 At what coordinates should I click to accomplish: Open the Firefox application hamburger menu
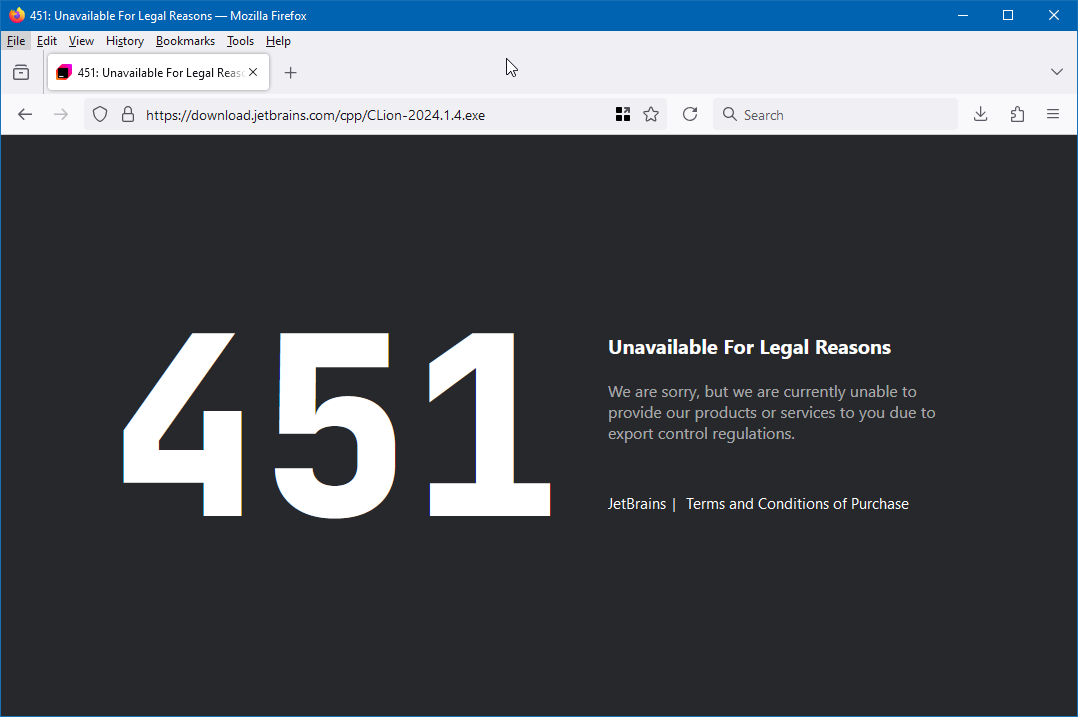tap(1053, 114)
